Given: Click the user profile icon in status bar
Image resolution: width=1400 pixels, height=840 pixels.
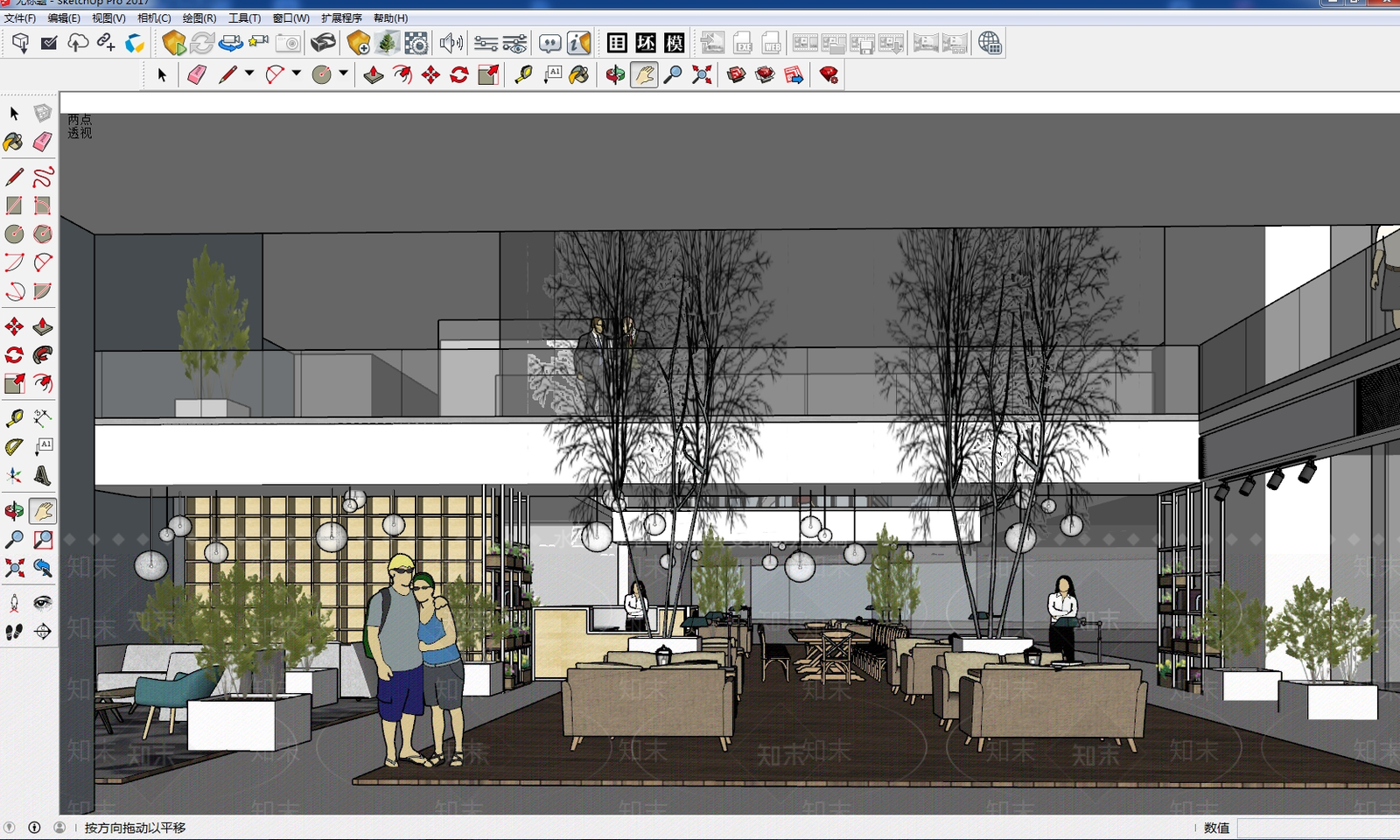Looking at the screenshot, I should tap(59, 827).
